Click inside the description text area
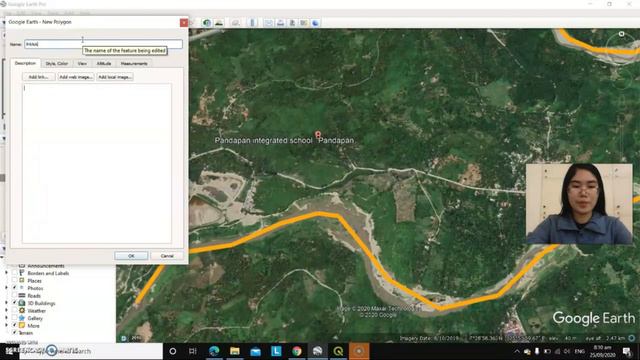The height and width of the screenshot is (360, 640). coord(97,163)
